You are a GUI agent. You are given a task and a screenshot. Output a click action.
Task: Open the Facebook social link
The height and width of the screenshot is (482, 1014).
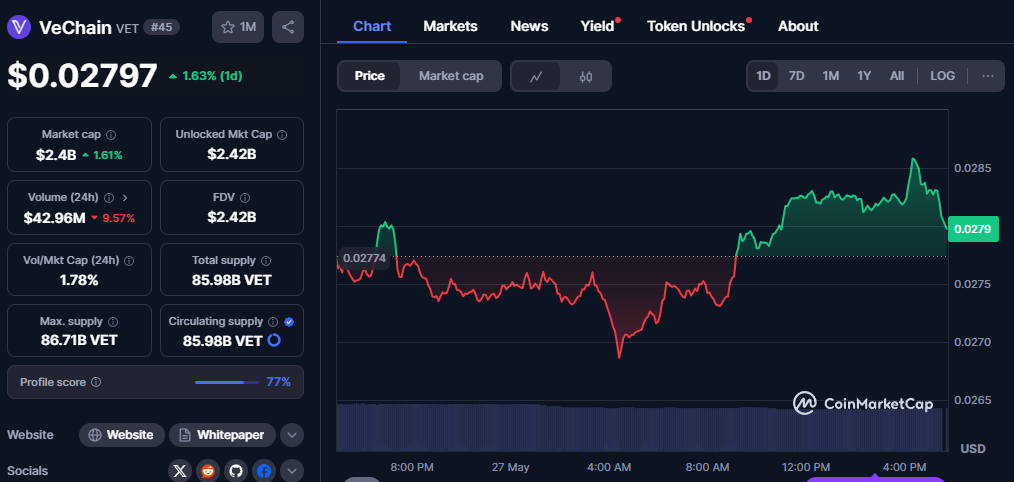[264, 471]
